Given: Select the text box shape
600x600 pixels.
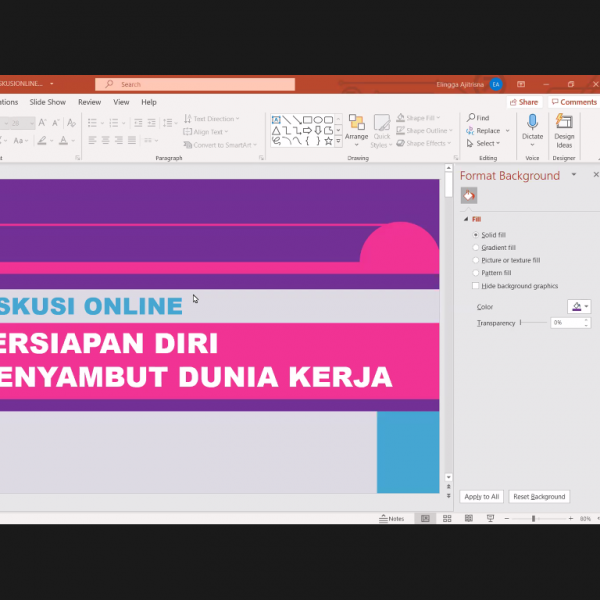Looking at the screenshot, I should click(276, 120).
